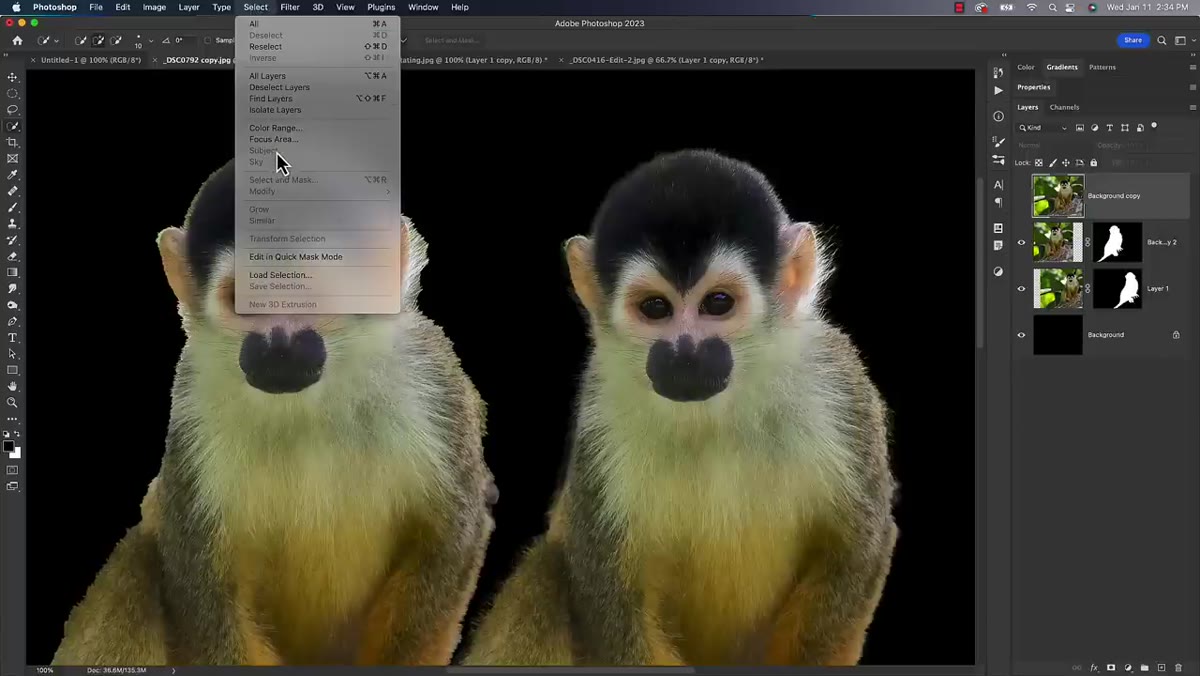Select the Pen tool
The height and width of the screenshot is (676, 1200).
click(13, 321)
